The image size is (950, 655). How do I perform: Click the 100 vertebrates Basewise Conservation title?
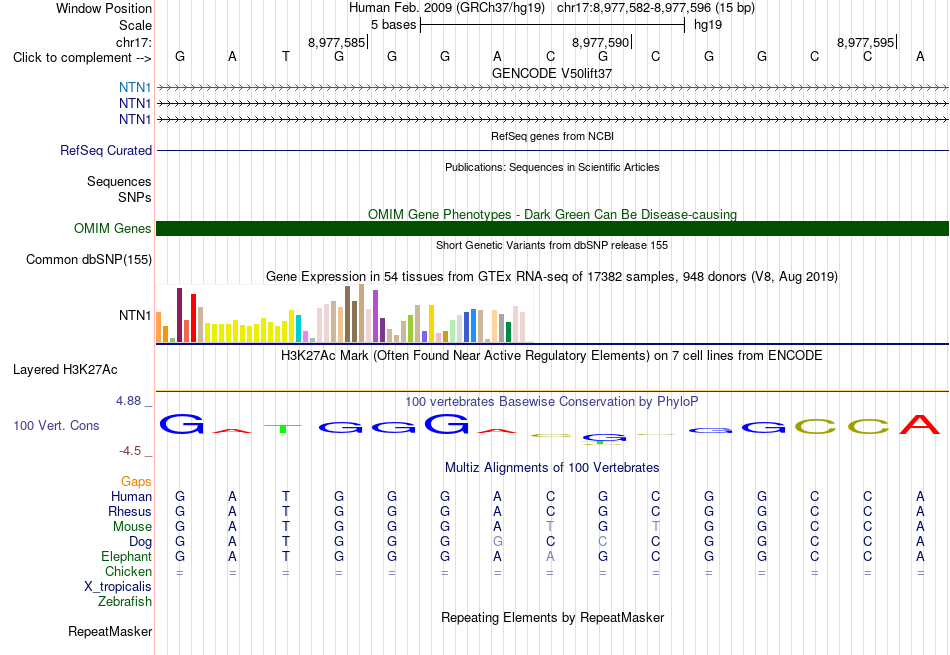552,402
